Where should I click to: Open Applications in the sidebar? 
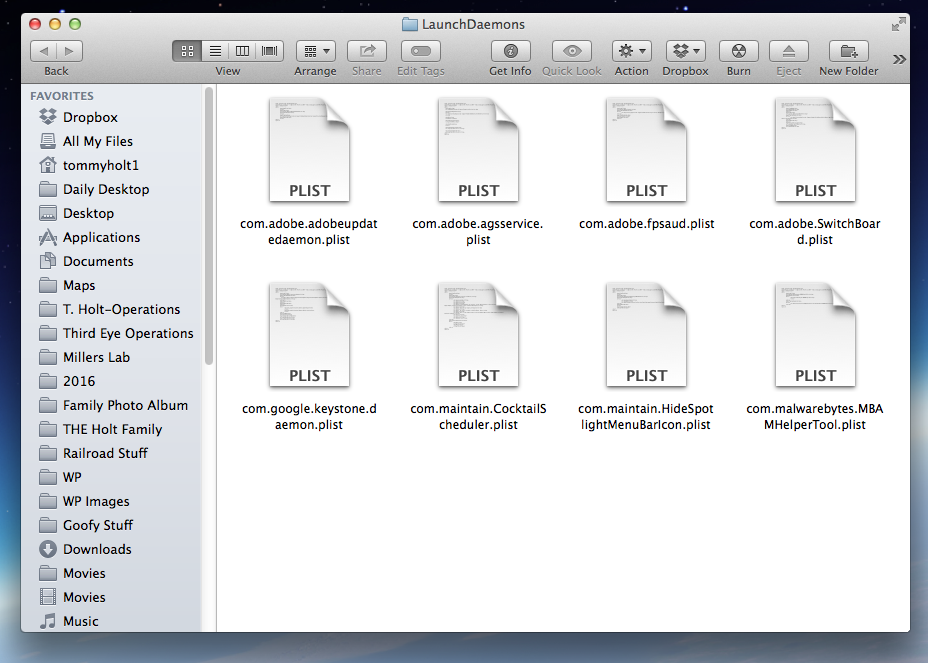112,237
